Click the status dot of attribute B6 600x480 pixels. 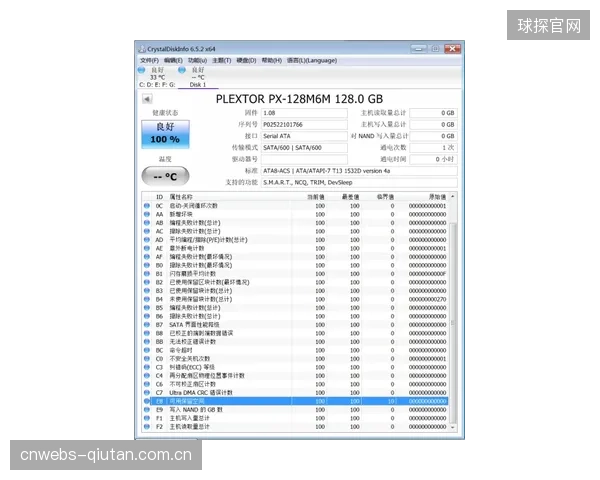147,316
